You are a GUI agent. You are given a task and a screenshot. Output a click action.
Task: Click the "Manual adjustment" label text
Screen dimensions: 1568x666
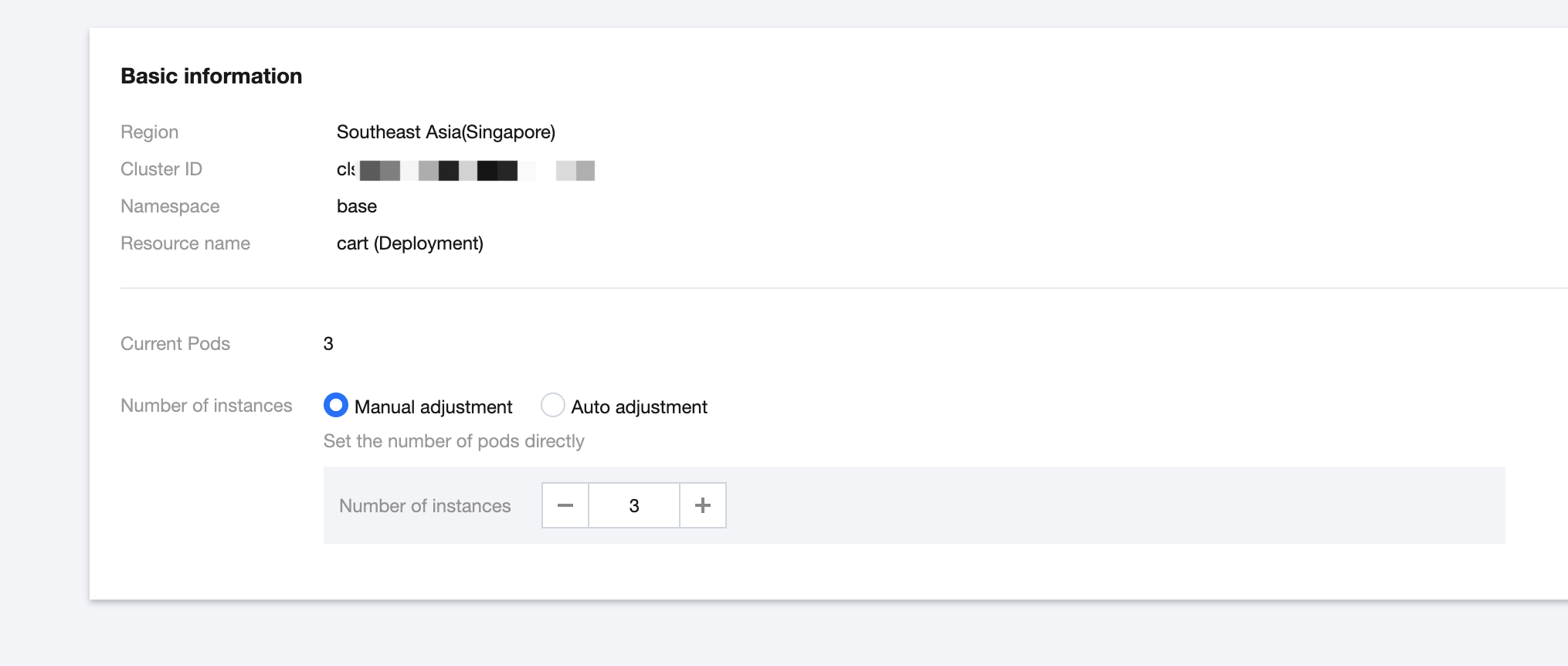coord(433,407)
